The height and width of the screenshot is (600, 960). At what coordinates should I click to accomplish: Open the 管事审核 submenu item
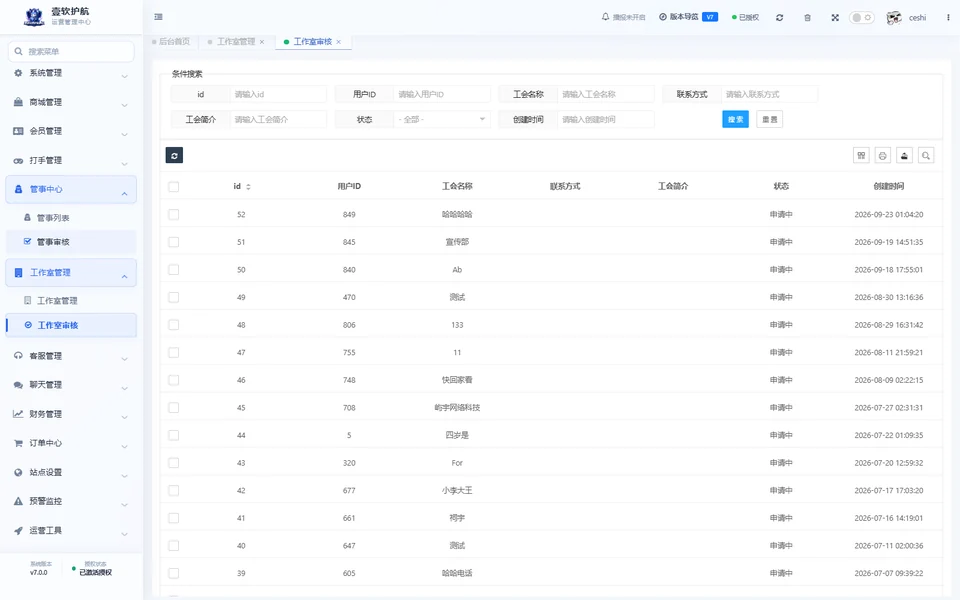71,242
